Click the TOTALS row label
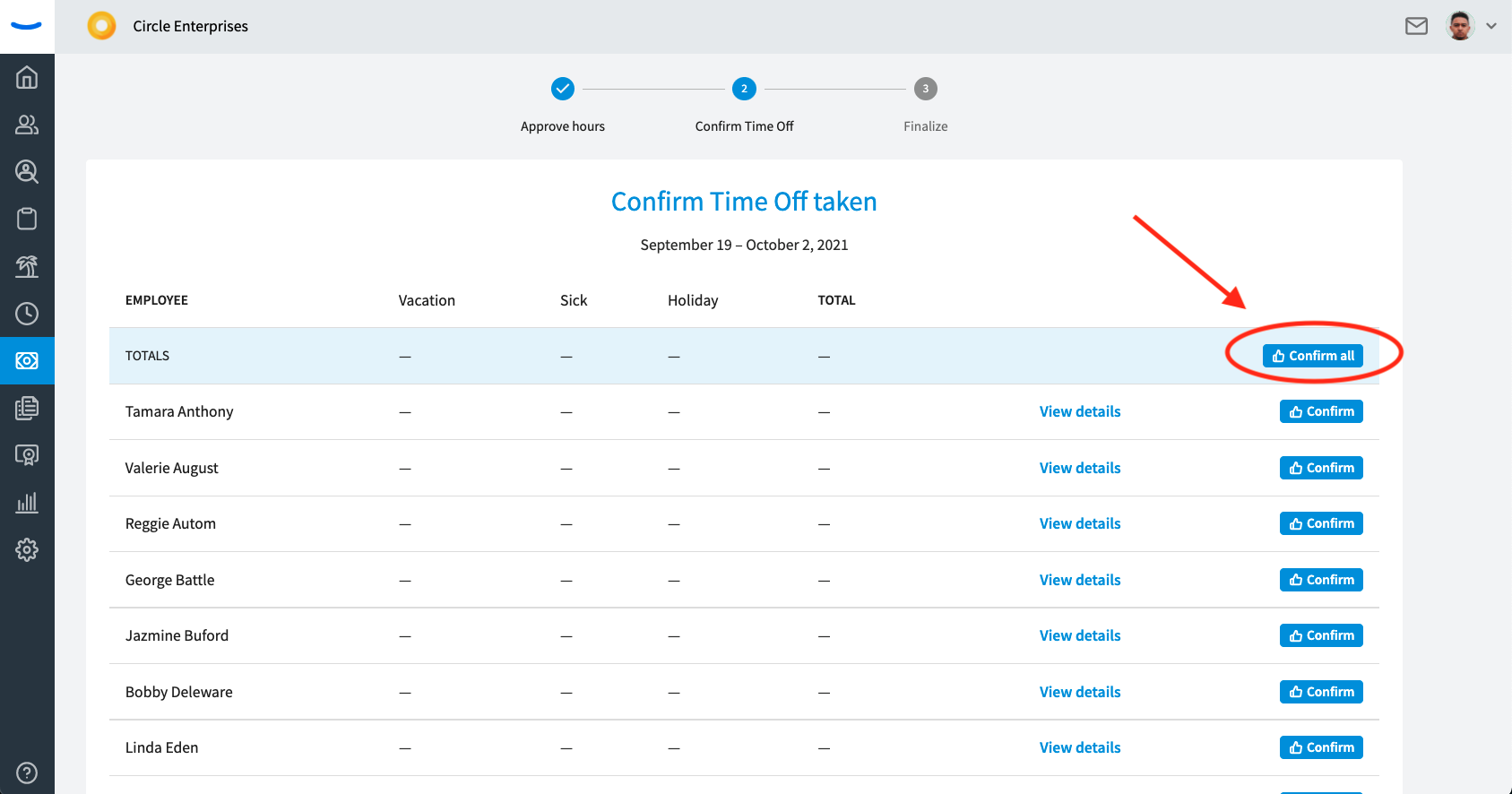1512x794 pixels. (147, 356)
